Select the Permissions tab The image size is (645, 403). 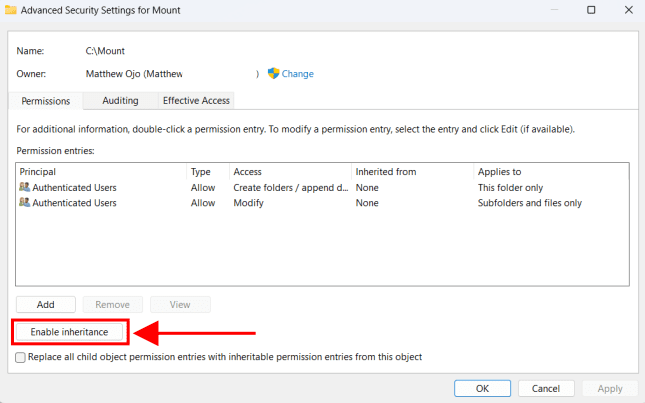(46, 101)
